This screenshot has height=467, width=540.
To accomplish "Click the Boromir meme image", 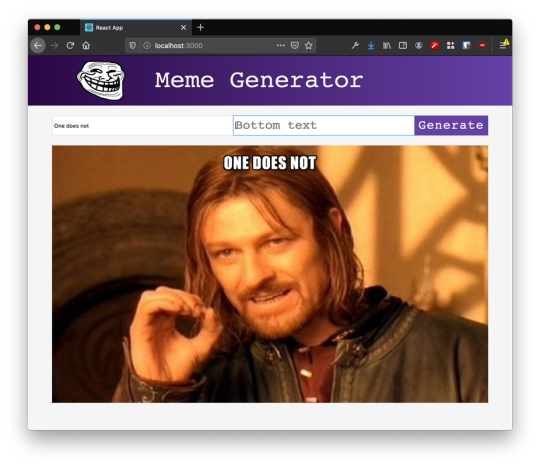I will [x=270, y=274].
